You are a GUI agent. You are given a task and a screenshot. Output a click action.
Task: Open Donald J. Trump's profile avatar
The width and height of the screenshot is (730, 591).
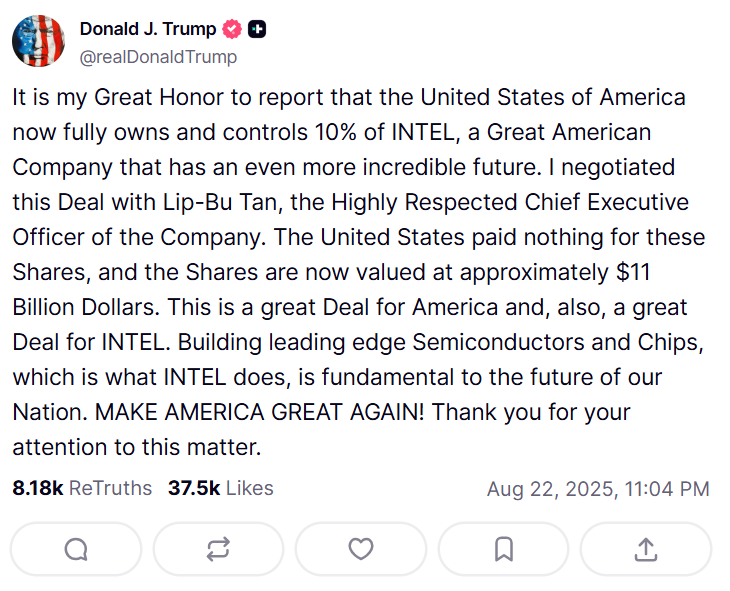(38, 42)
